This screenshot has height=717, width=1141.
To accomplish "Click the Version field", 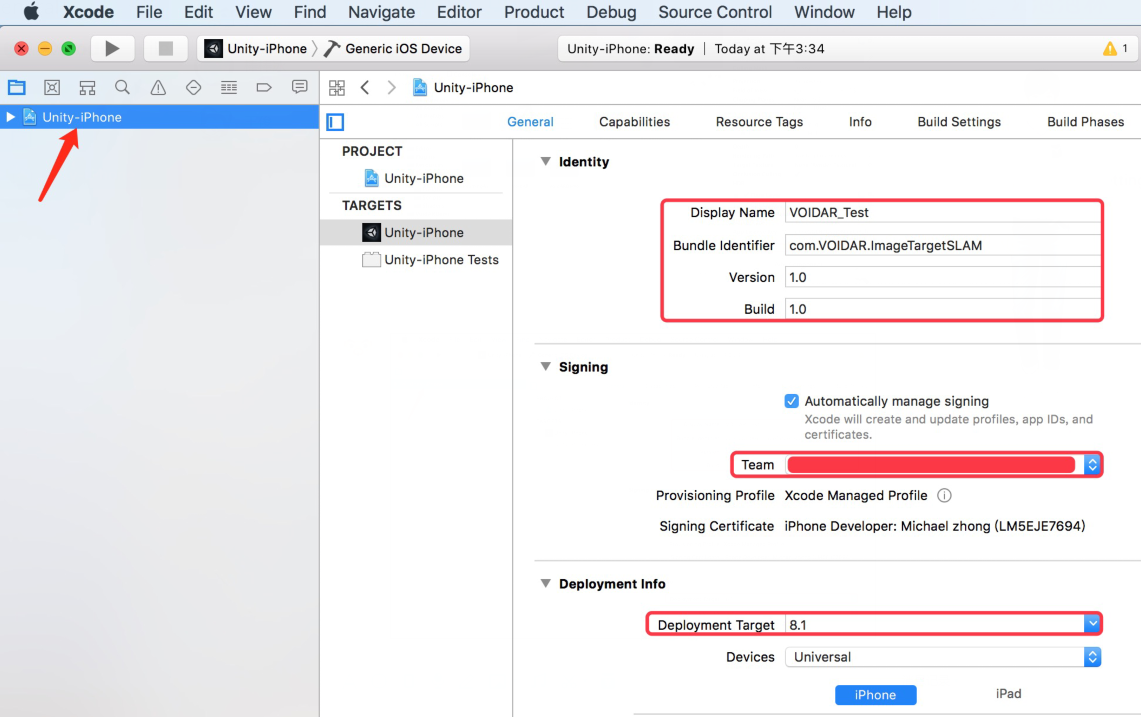I will click(943, 277).
